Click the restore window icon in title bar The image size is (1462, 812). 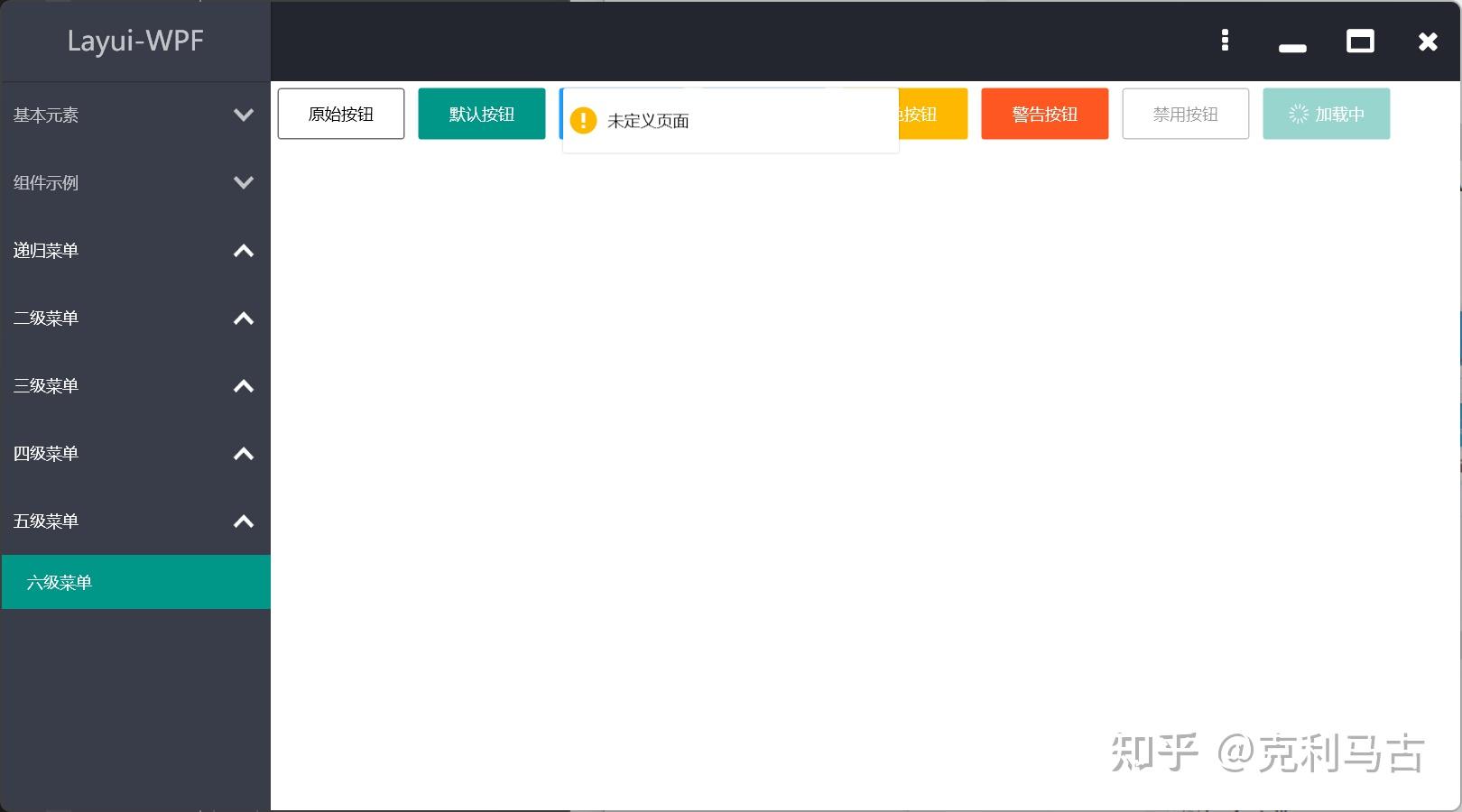click(1360, 41)
